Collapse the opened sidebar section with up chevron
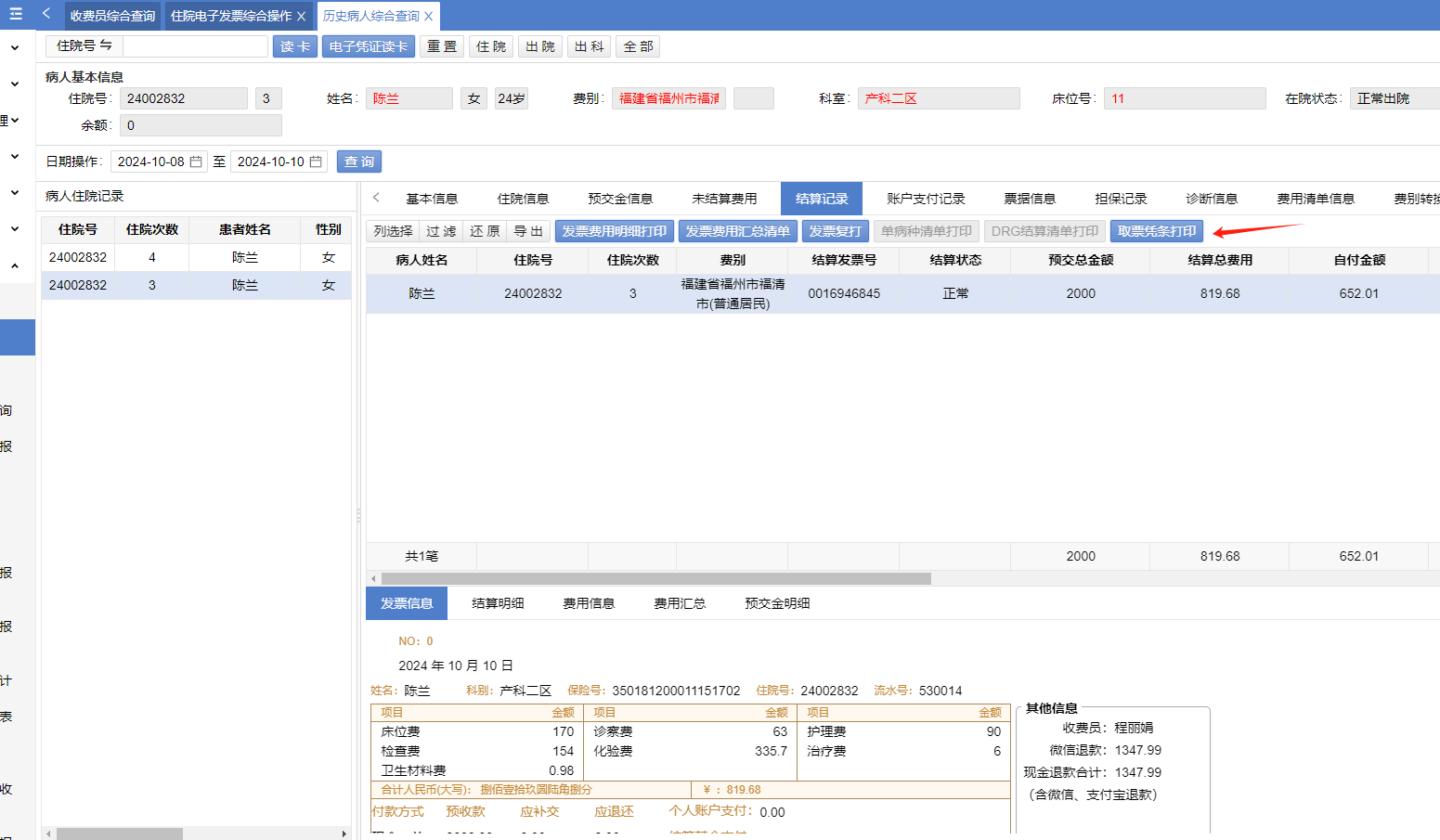The width and height of the screenshot is (1440, 840). pos(15,266)
